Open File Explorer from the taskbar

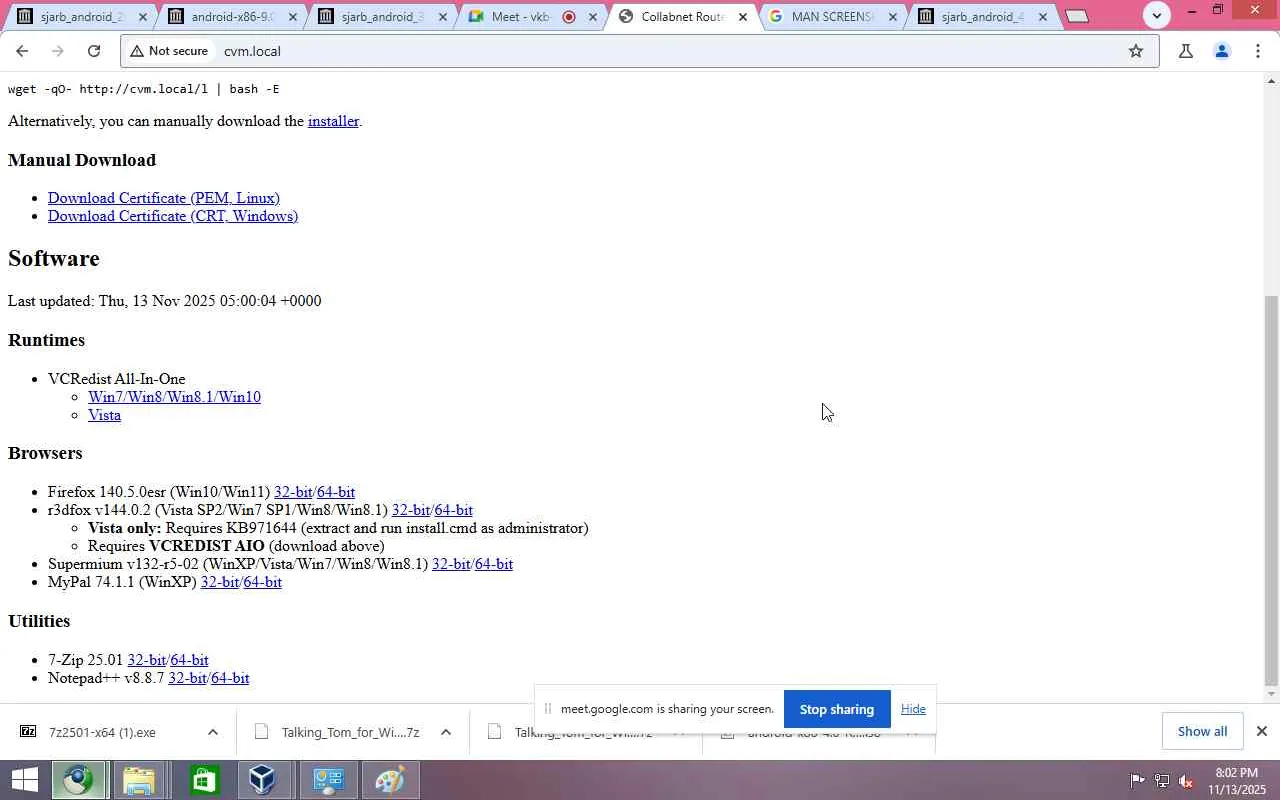point(139,780)
